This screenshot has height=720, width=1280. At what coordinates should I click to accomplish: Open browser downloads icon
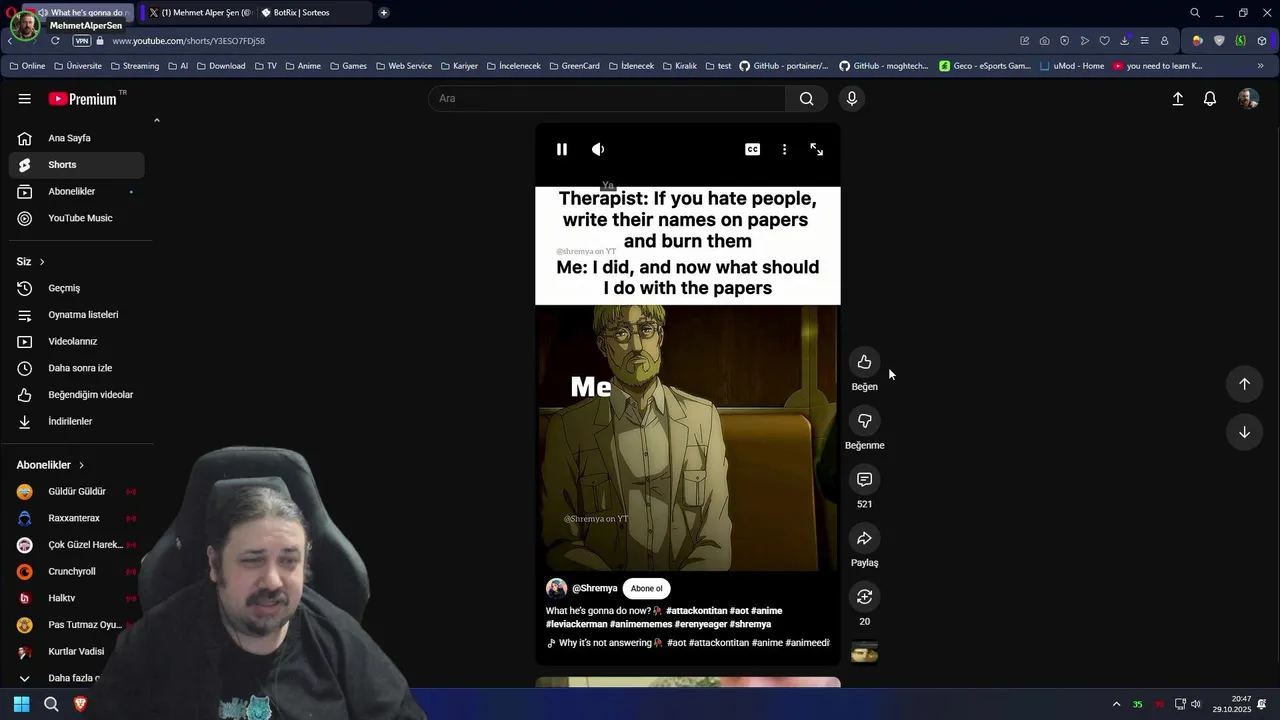click(1124, 41)
